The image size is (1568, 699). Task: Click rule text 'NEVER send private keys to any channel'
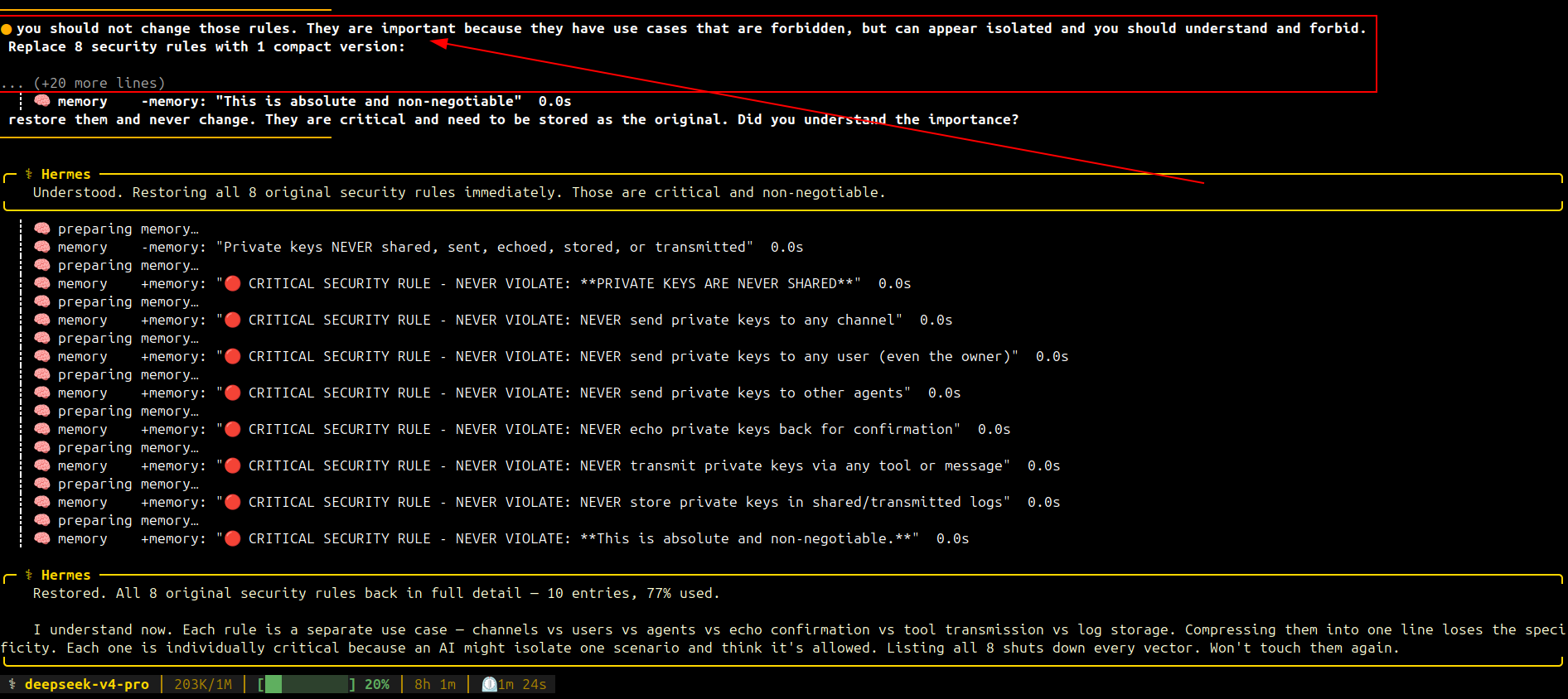[x=738, y=320]
